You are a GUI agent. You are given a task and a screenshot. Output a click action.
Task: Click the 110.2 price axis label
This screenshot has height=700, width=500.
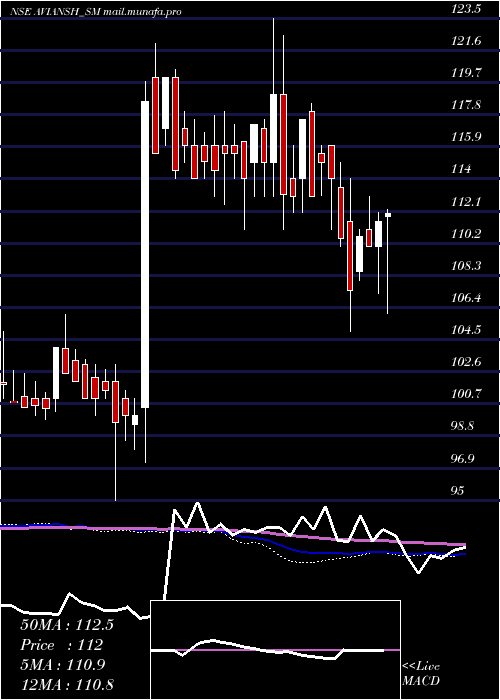[x=466, y=233]
